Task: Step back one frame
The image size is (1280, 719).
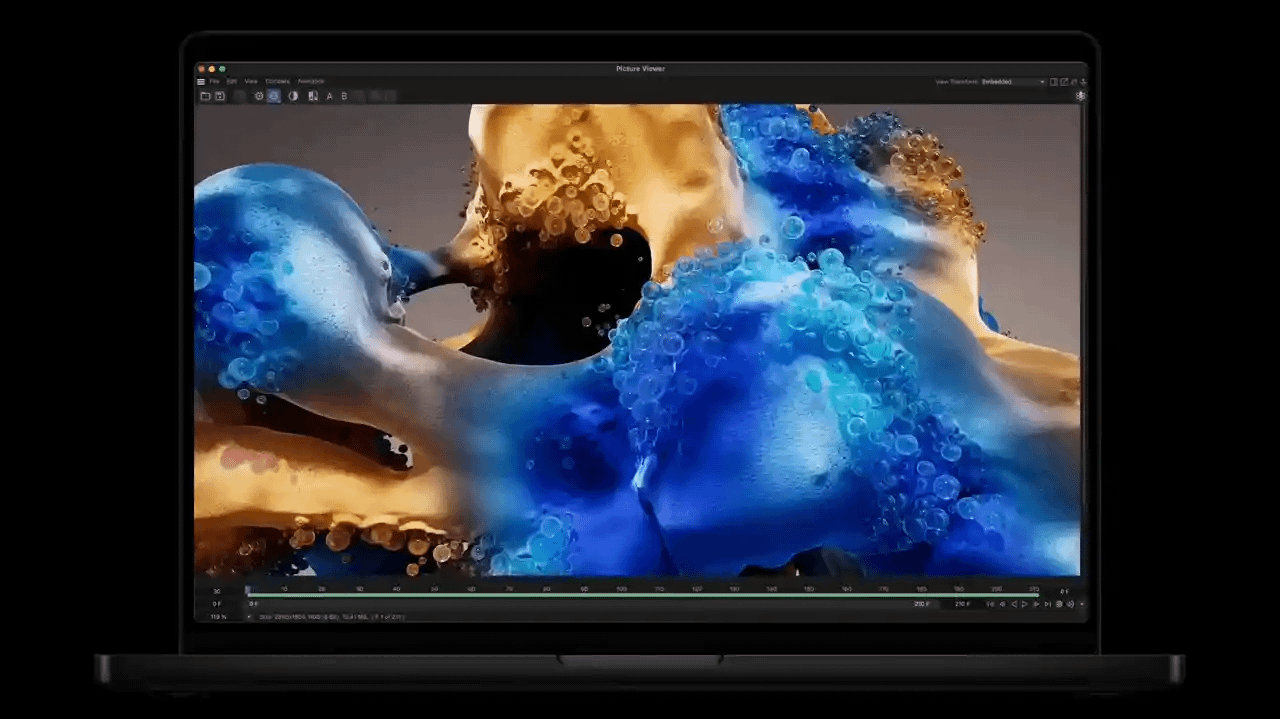Action: pyautogui.click(x=1002, y=604)
